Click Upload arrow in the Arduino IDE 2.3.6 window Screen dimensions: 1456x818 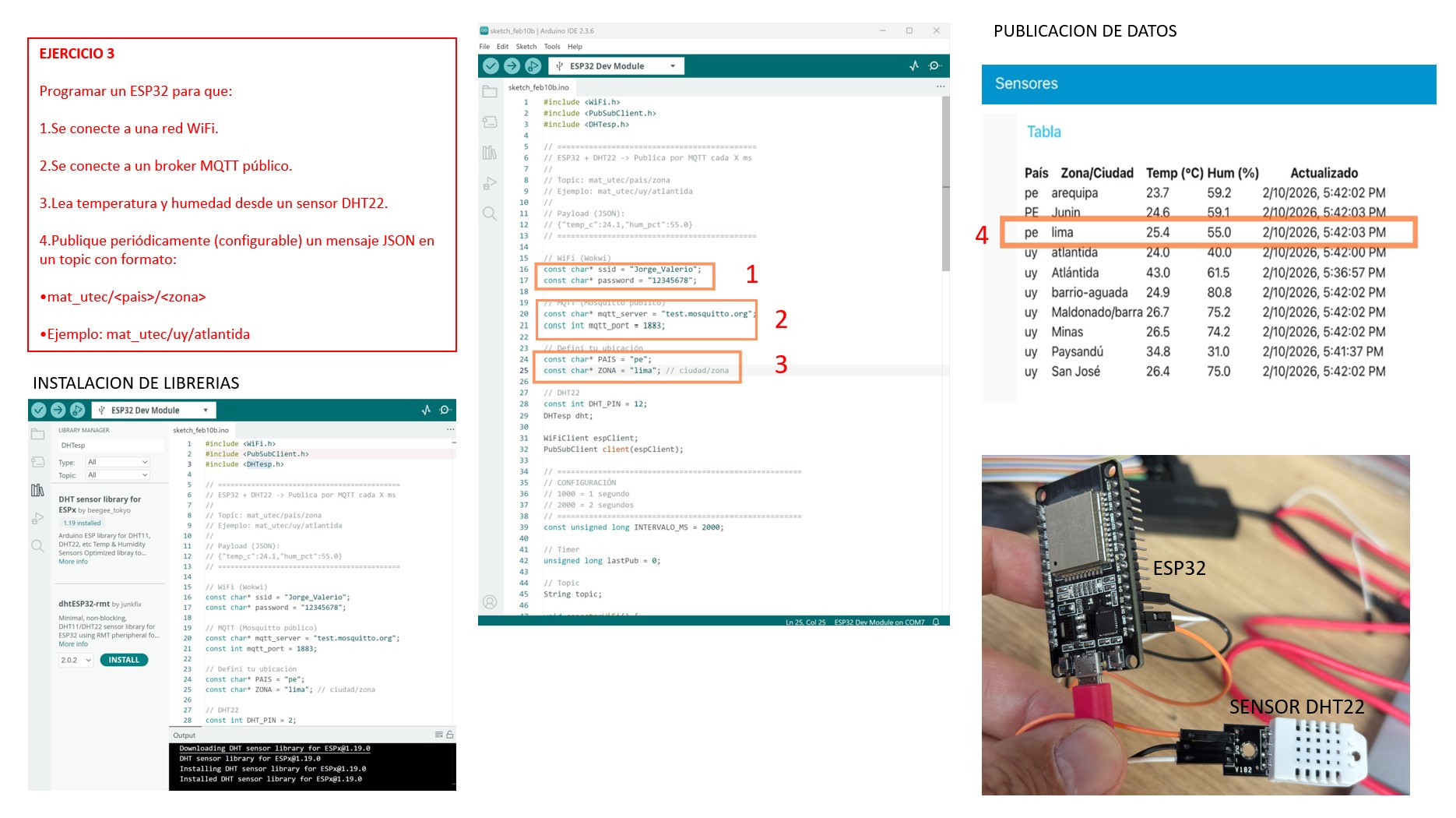click(x=512, y=66)
